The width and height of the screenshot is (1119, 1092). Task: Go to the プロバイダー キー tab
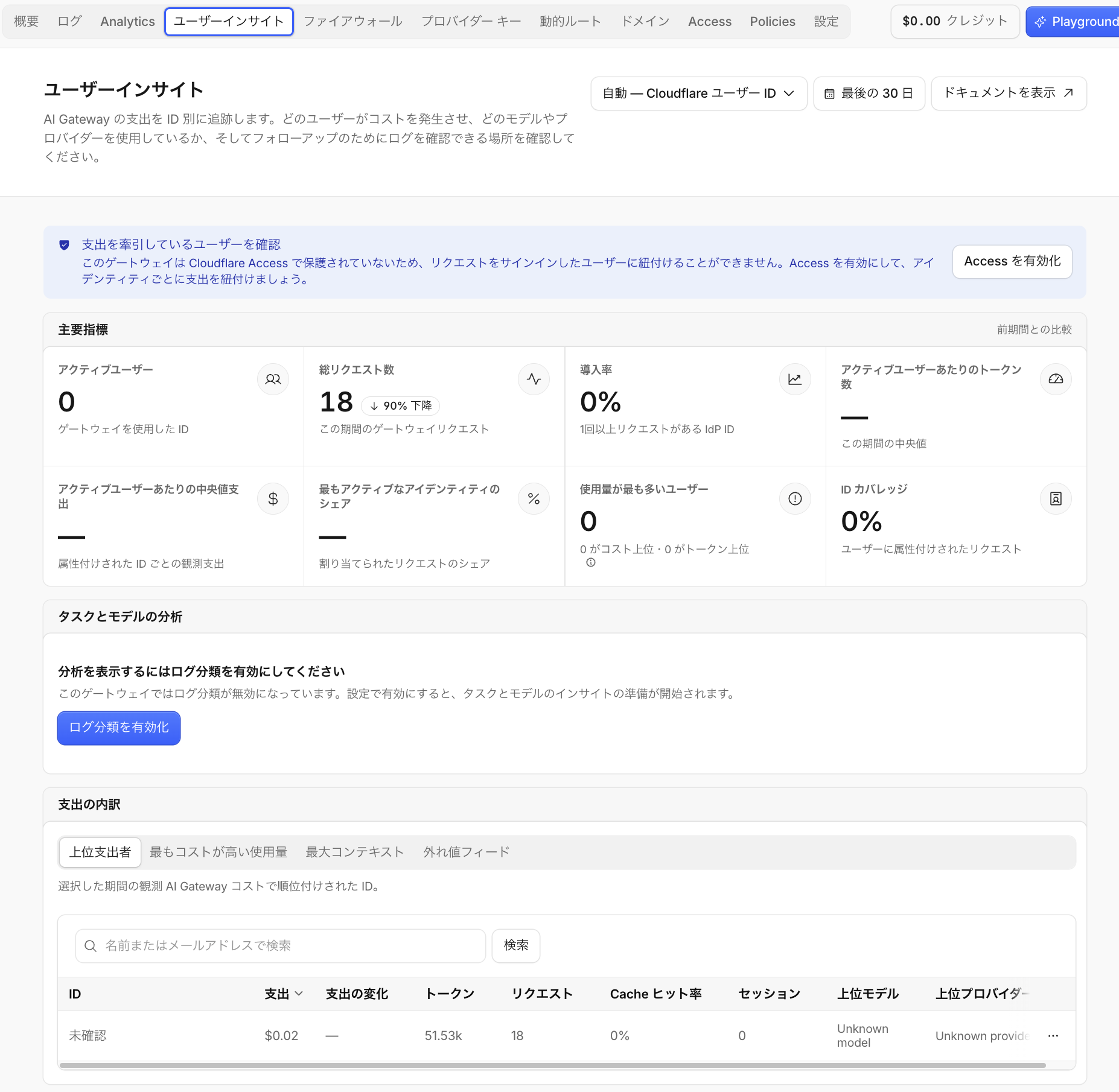471,22
